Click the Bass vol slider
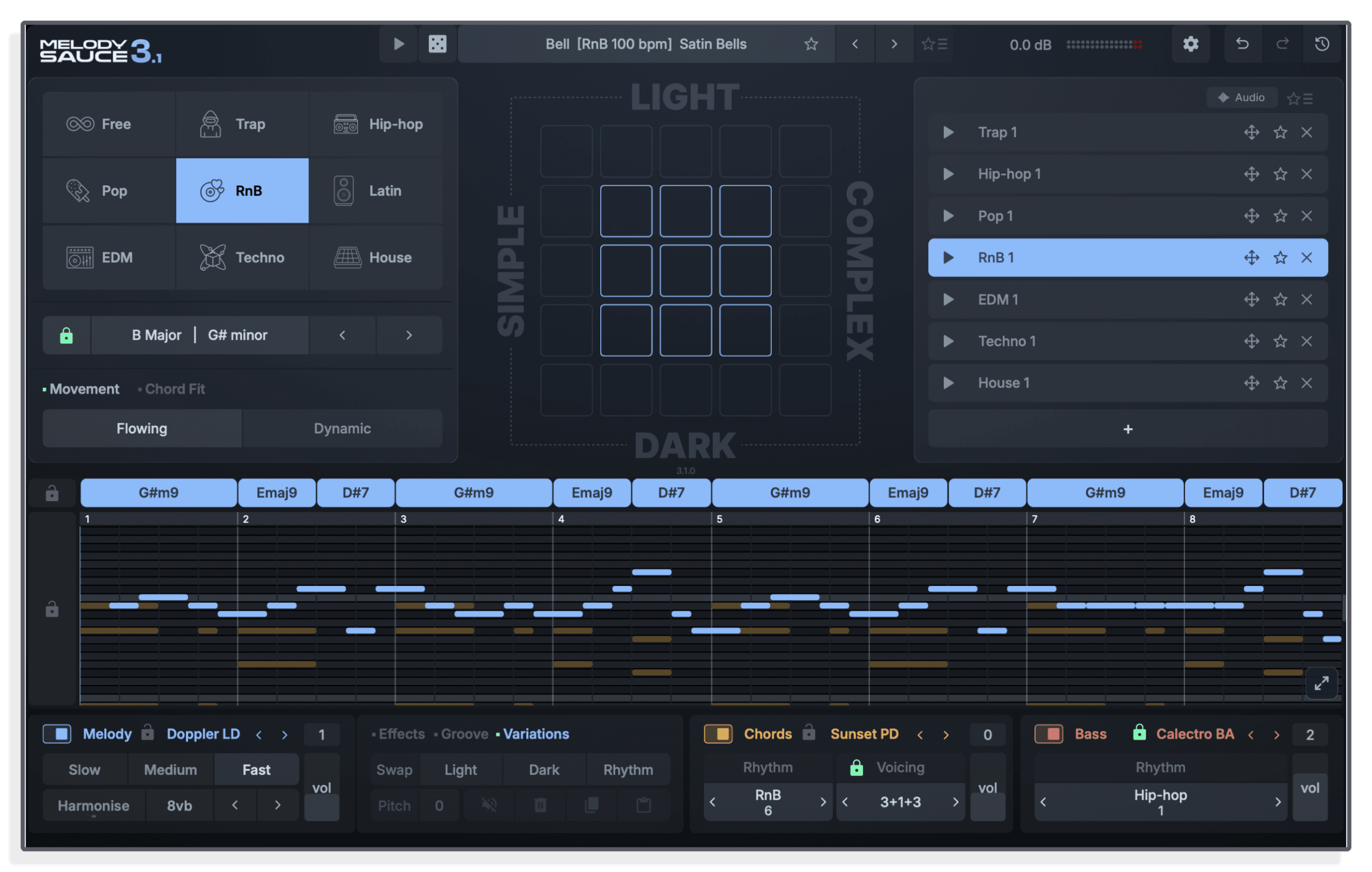Viewport: 1372px width, 872px height. point(1309,787)
